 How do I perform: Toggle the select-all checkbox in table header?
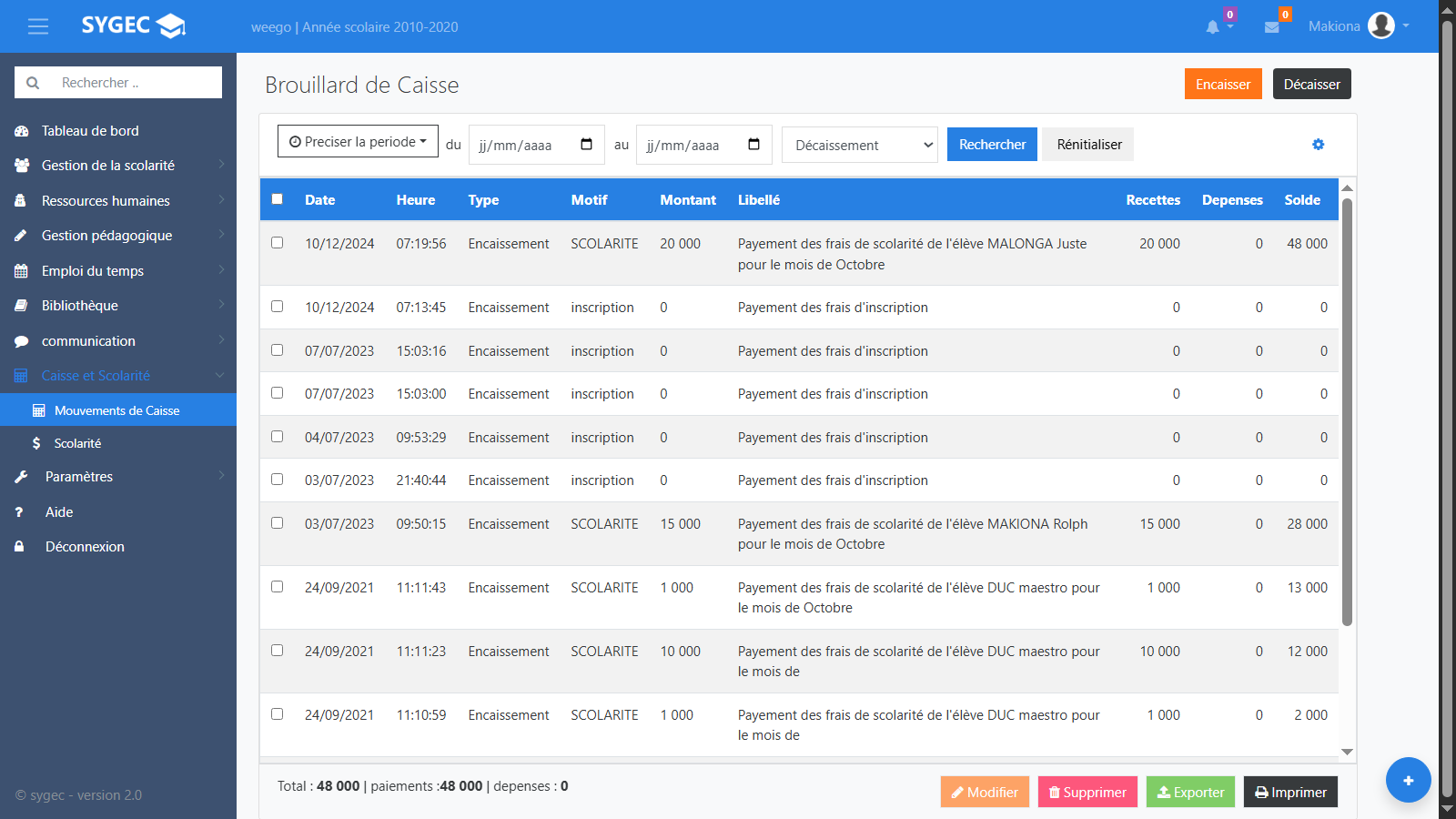[x=278, y=199]
